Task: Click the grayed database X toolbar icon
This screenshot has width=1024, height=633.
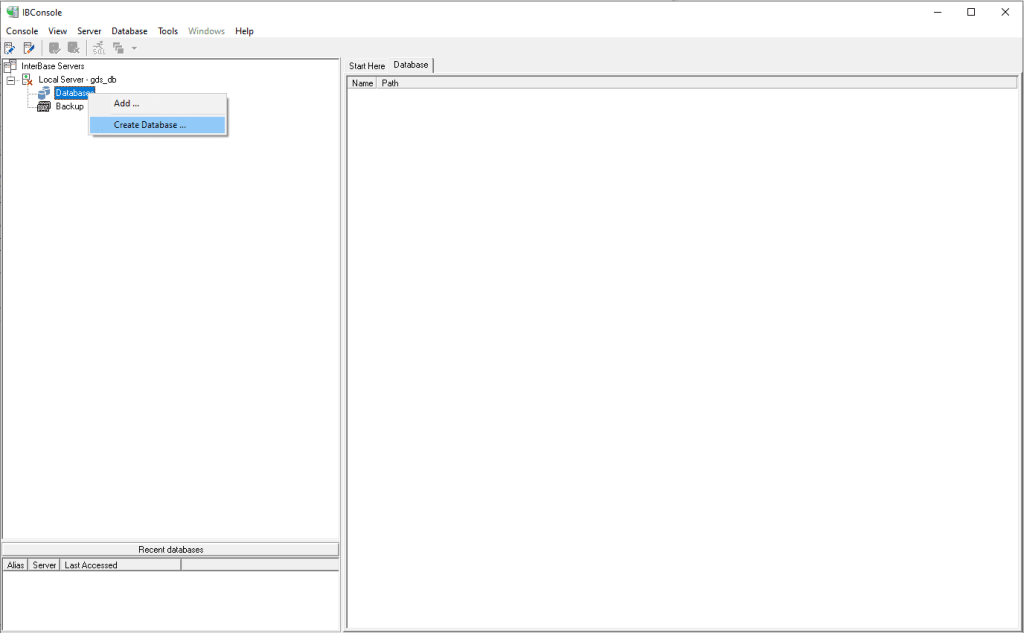Action: click(73, 48)
